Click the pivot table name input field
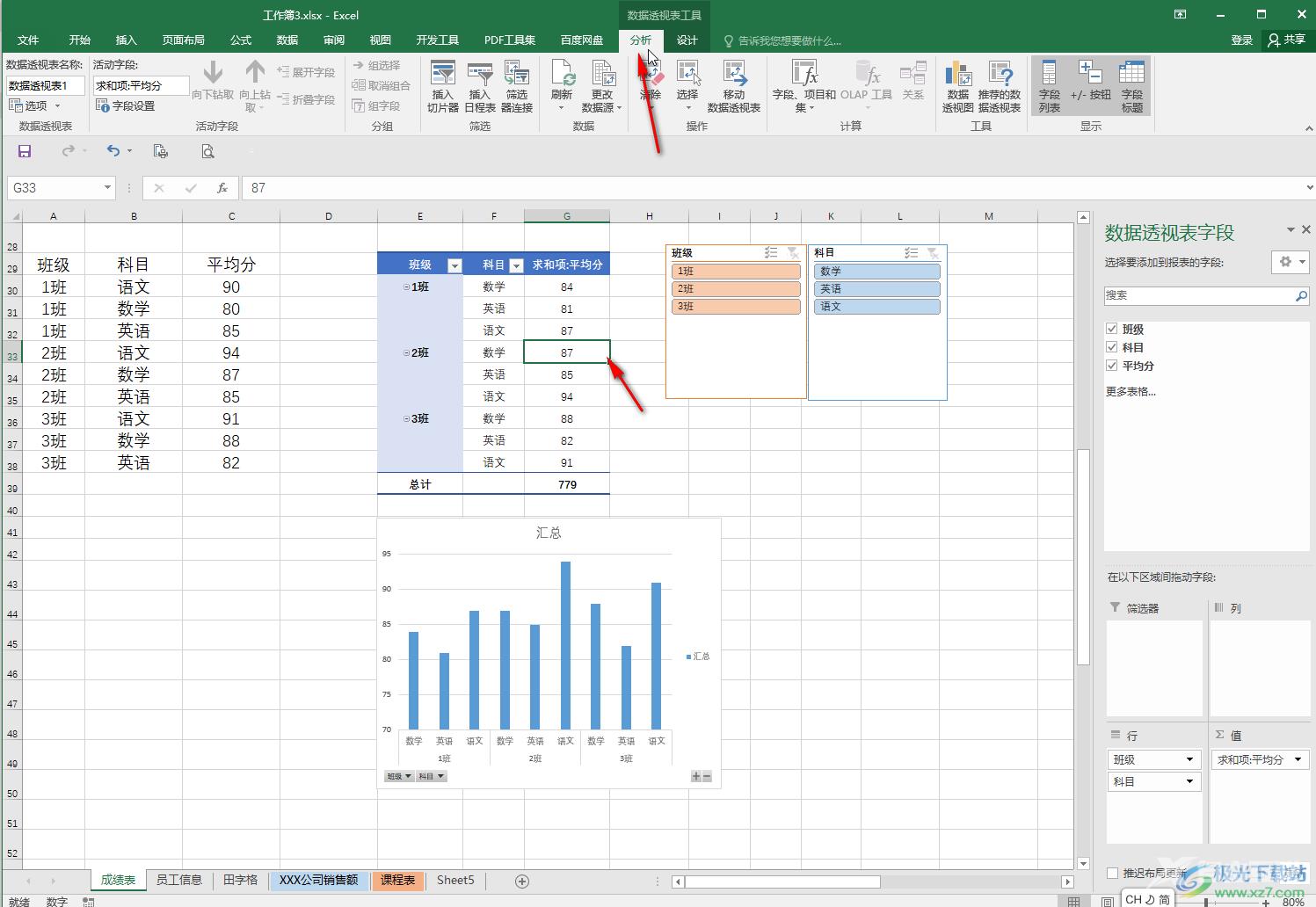1316x907 pixels. (x=46, y=85)
